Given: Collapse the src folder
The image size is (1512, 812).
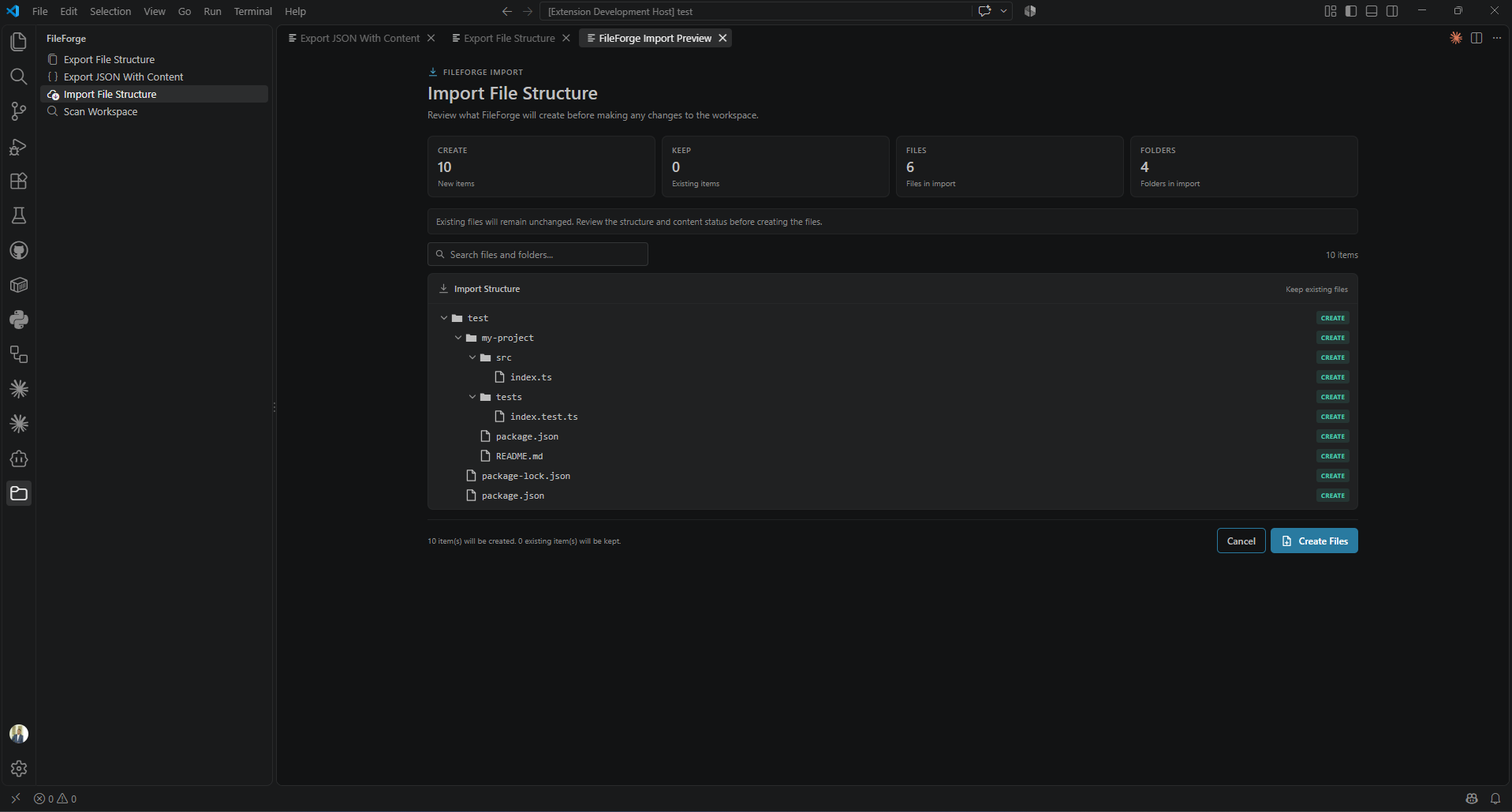Looking at the screenshot, I should click(x=472, y=357).
